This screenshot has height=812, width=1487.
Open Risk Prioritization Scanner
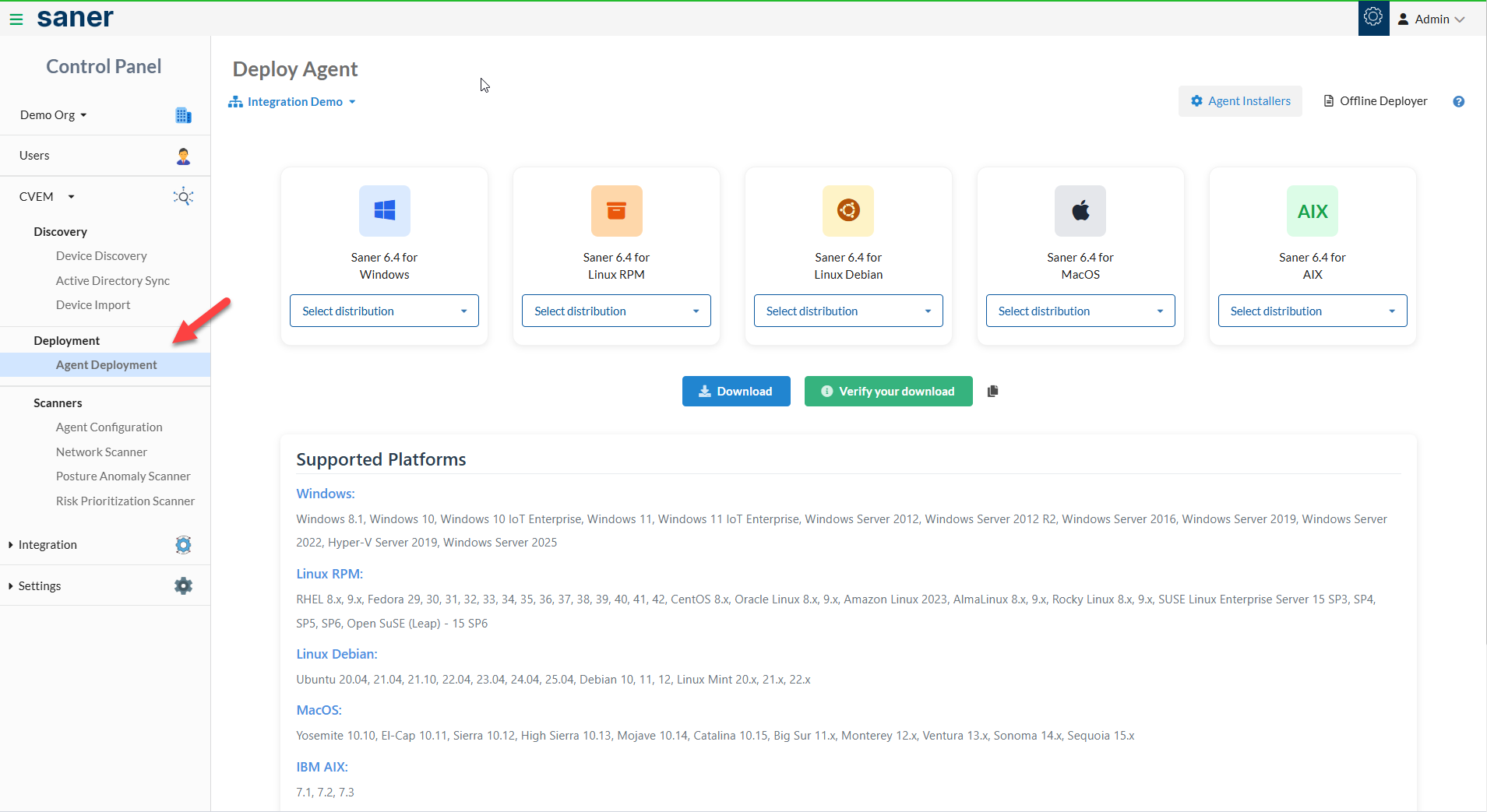coord(125,501)
